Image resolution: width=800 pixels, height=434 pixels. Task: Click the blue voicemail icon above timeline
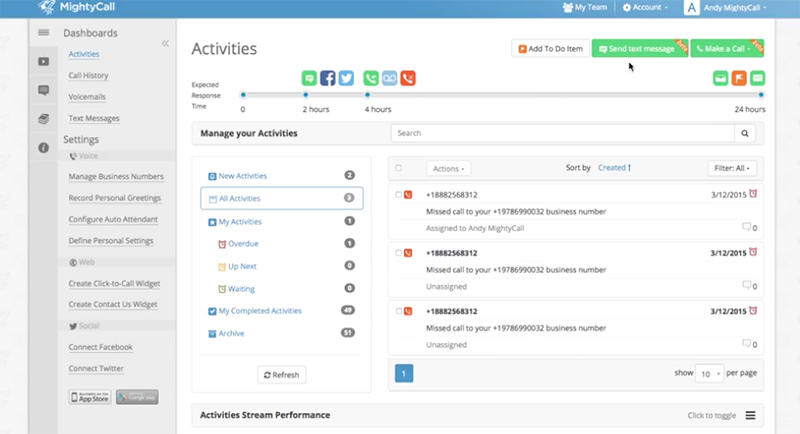click(390, 78)
